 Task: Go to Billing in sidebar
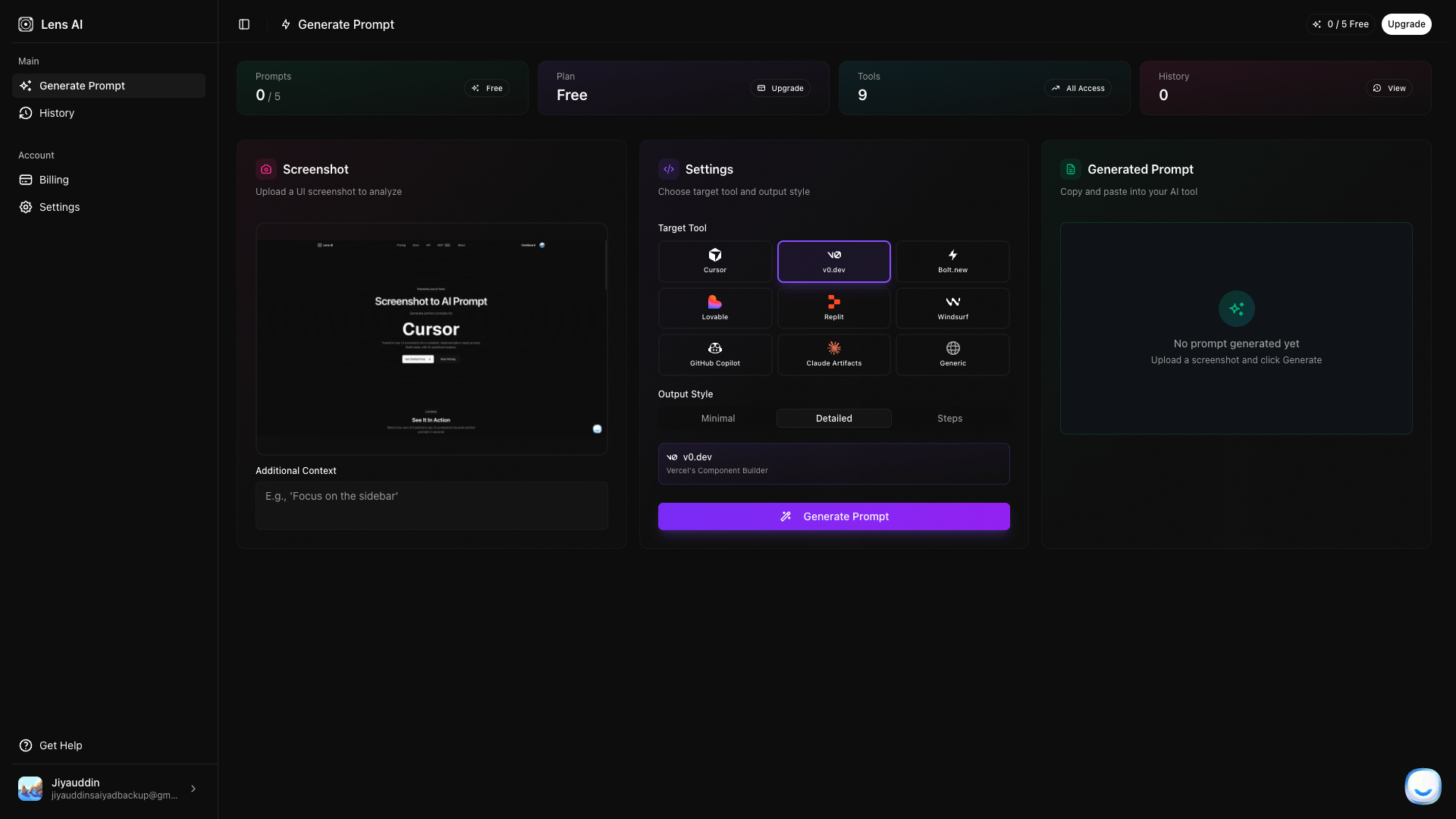[x=54, y=180]
